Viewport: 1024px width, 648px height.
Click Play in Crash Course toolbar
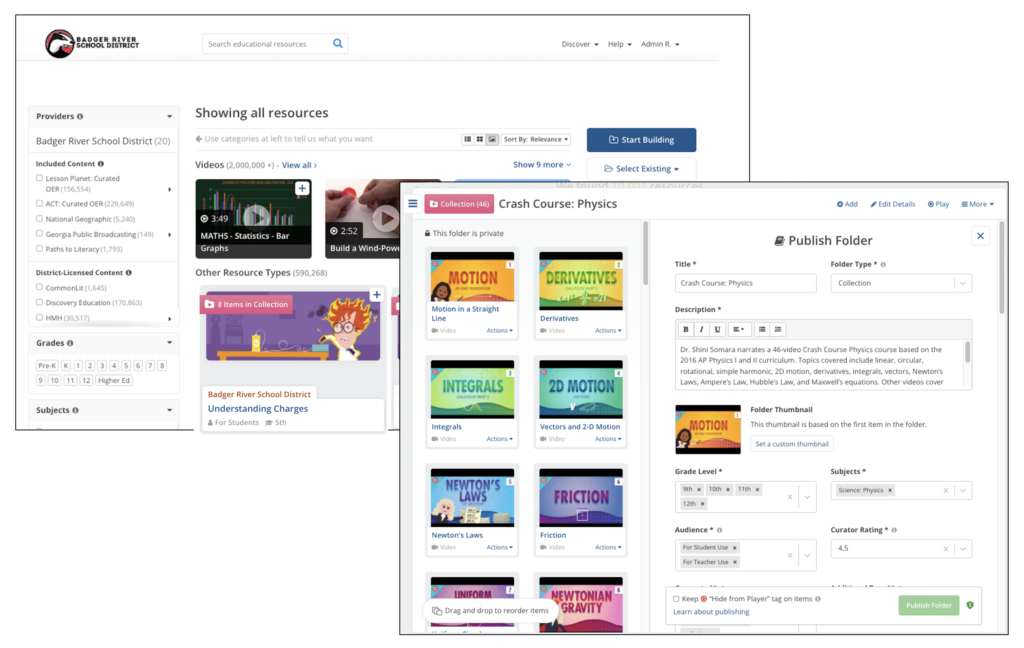[x=938, y=204]
